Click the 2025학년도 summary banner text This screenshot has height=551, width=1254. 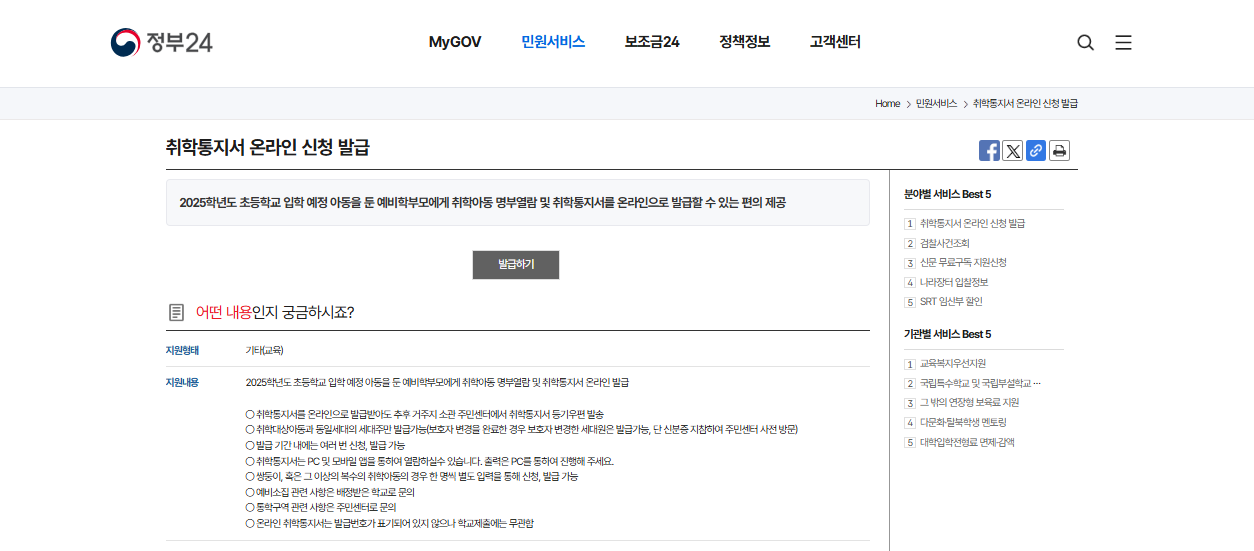483,203
